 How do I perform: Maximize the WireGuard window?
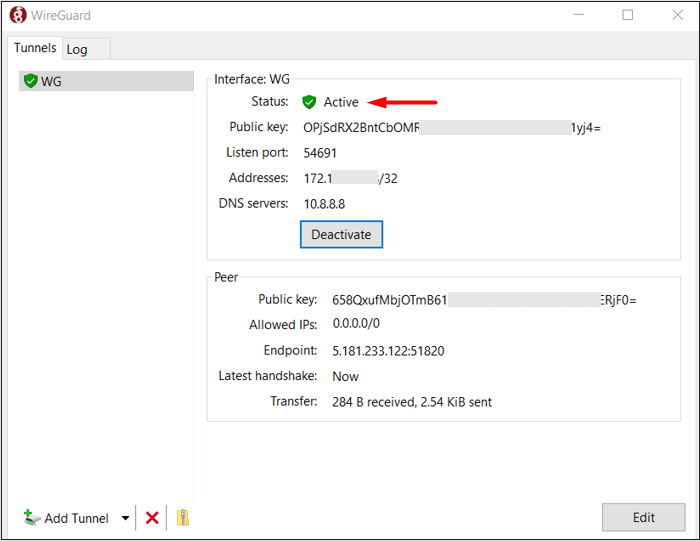pos(628,15)
